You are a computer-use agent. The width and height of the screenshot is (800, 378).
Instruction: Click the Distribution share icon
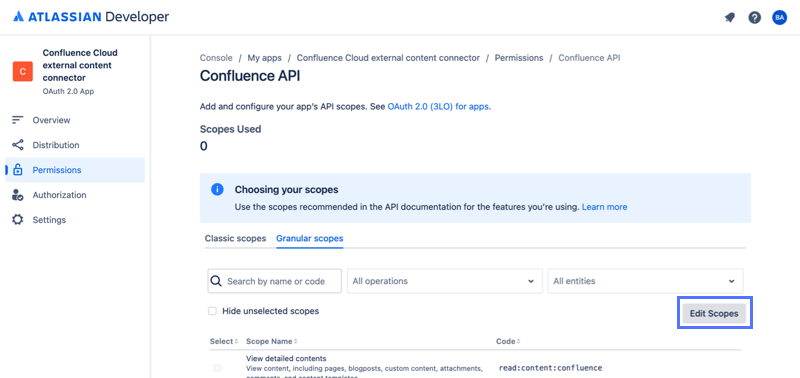point(18,145)
